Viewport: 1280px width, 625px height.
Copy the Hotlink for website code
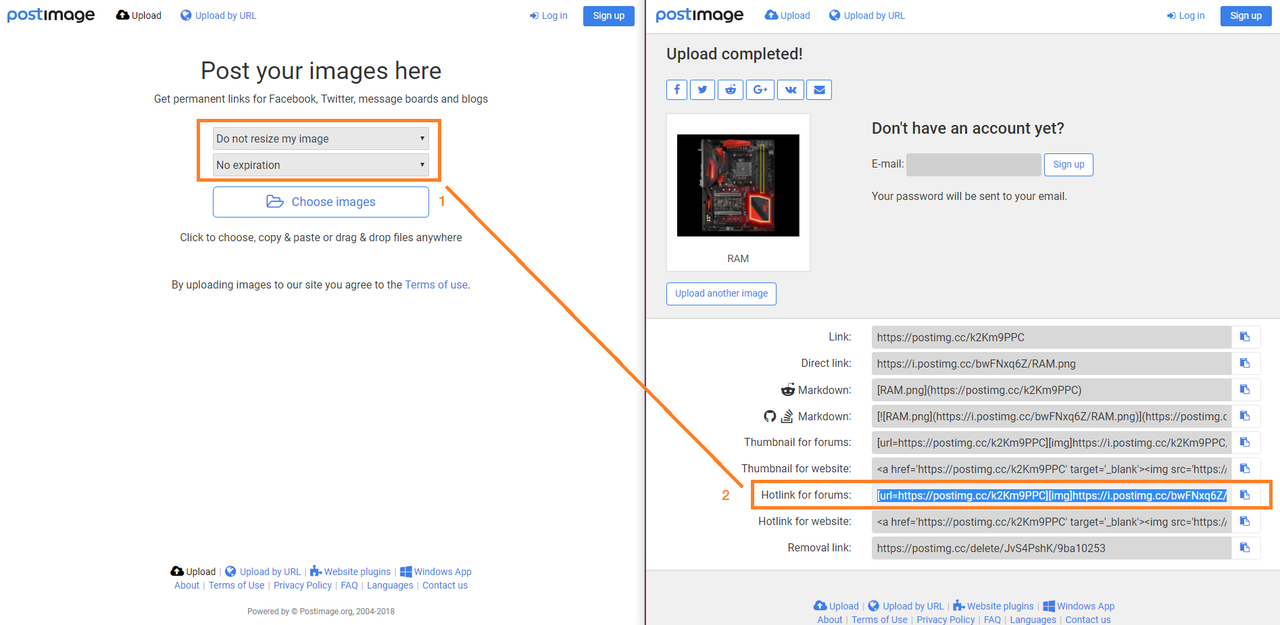point(1245,521)
